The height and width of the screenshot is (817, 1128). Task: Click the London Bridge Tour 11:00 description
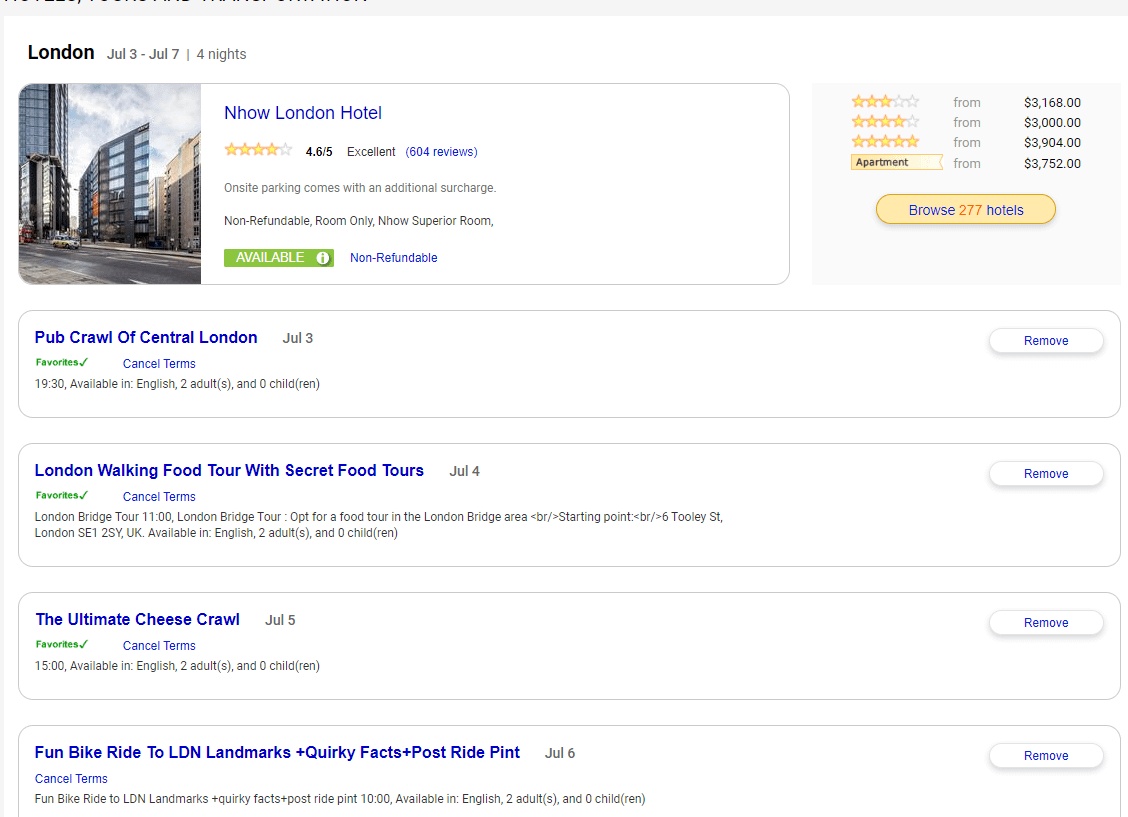point(378,525)
